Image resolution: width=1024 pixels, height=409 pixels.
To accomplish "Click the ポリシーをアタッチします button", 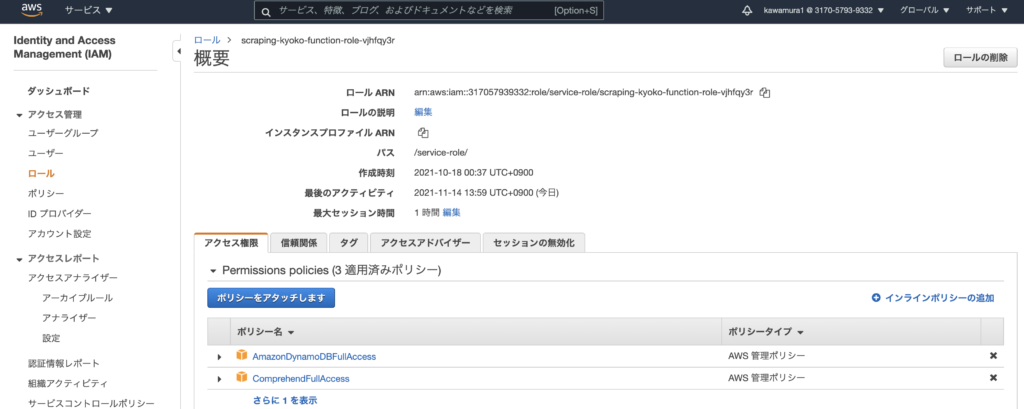I will 271,298.
